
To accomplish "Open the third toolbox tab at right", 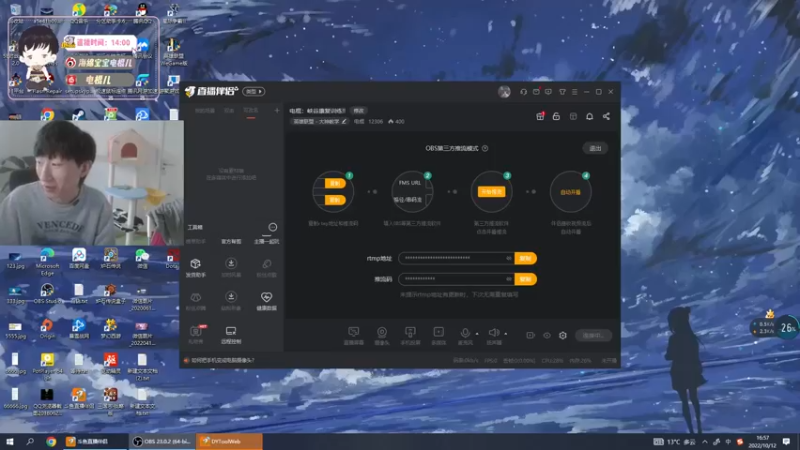I will coord(266,241).
